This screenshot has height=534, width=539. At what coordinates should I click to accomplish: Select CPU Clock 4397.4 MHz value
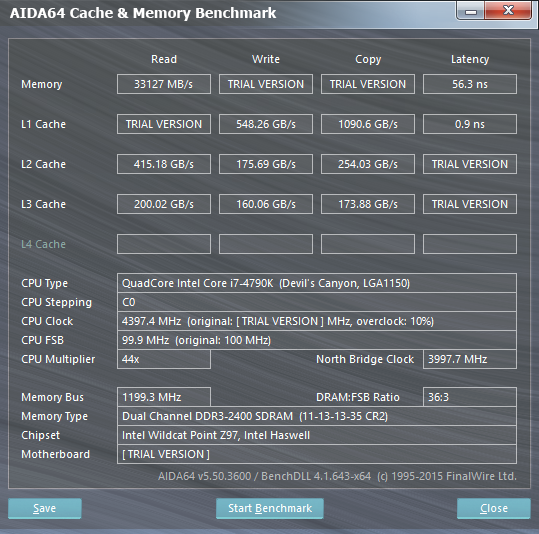(x=317, y=321)
